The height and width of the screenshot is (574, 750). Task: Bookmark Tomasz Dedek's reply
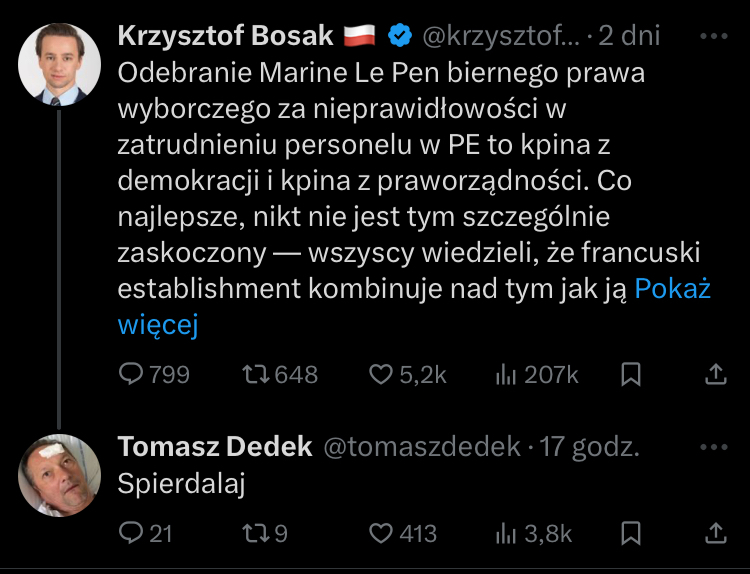(631, 533)
